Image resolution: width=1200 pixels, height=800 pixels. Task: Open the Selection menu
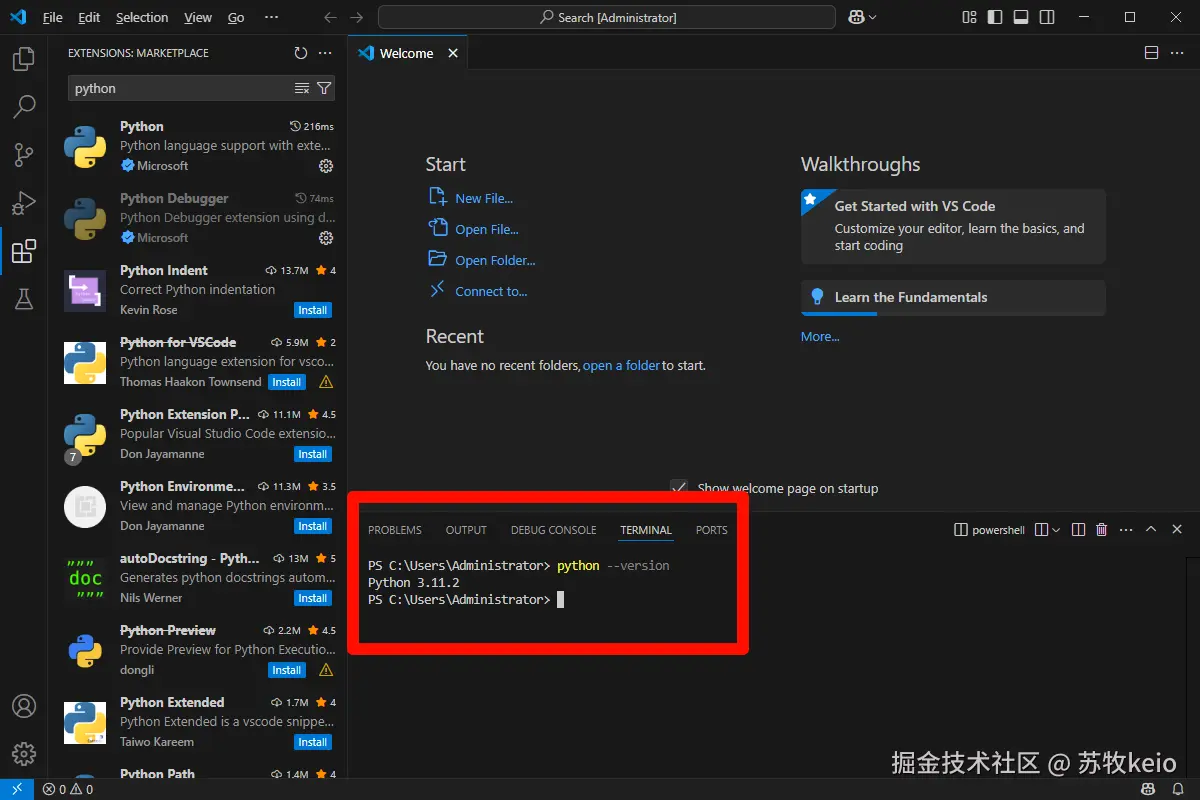click(x=142, y=17)
